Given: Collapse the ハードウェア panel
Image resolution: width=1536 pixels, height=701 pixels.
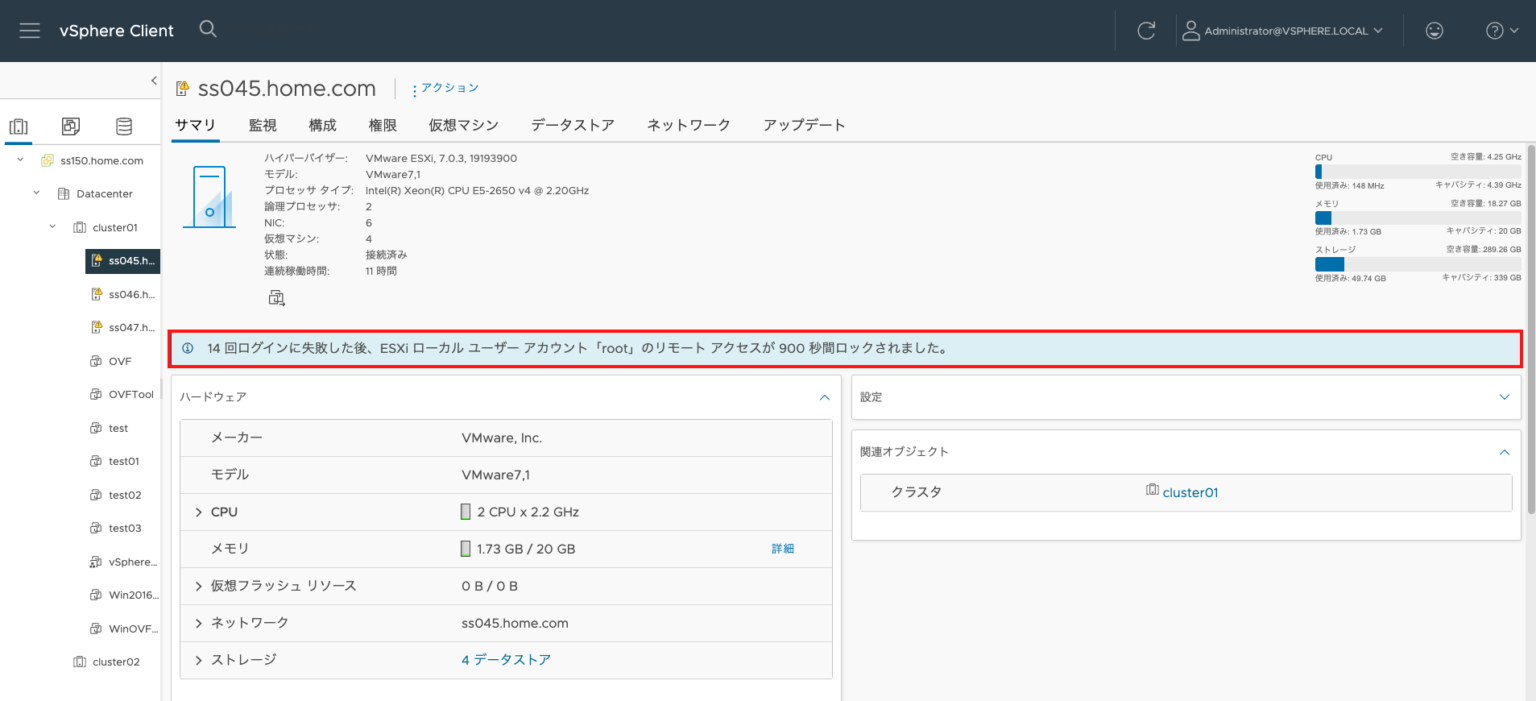Looking at the screenshot, I should pyautogui.click(x=825, y=397).
